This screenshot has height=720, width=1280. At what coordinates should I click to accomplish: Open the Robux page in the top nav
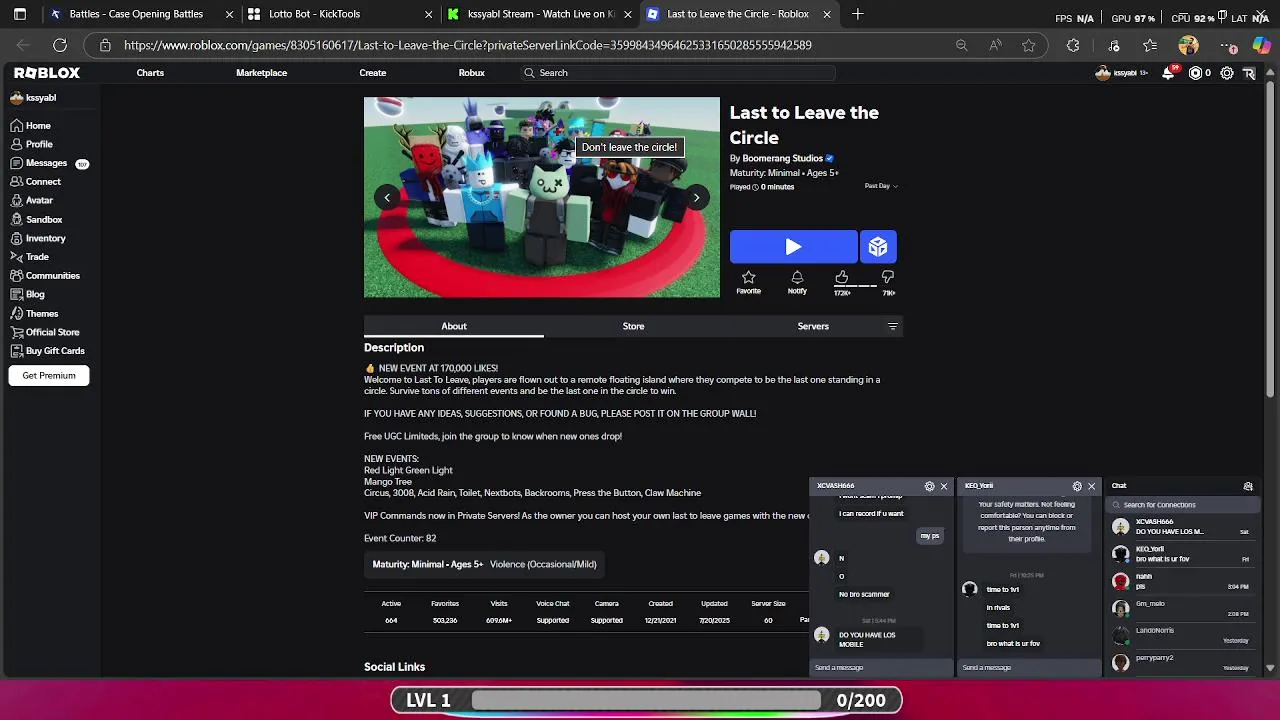tap(471, 73)
